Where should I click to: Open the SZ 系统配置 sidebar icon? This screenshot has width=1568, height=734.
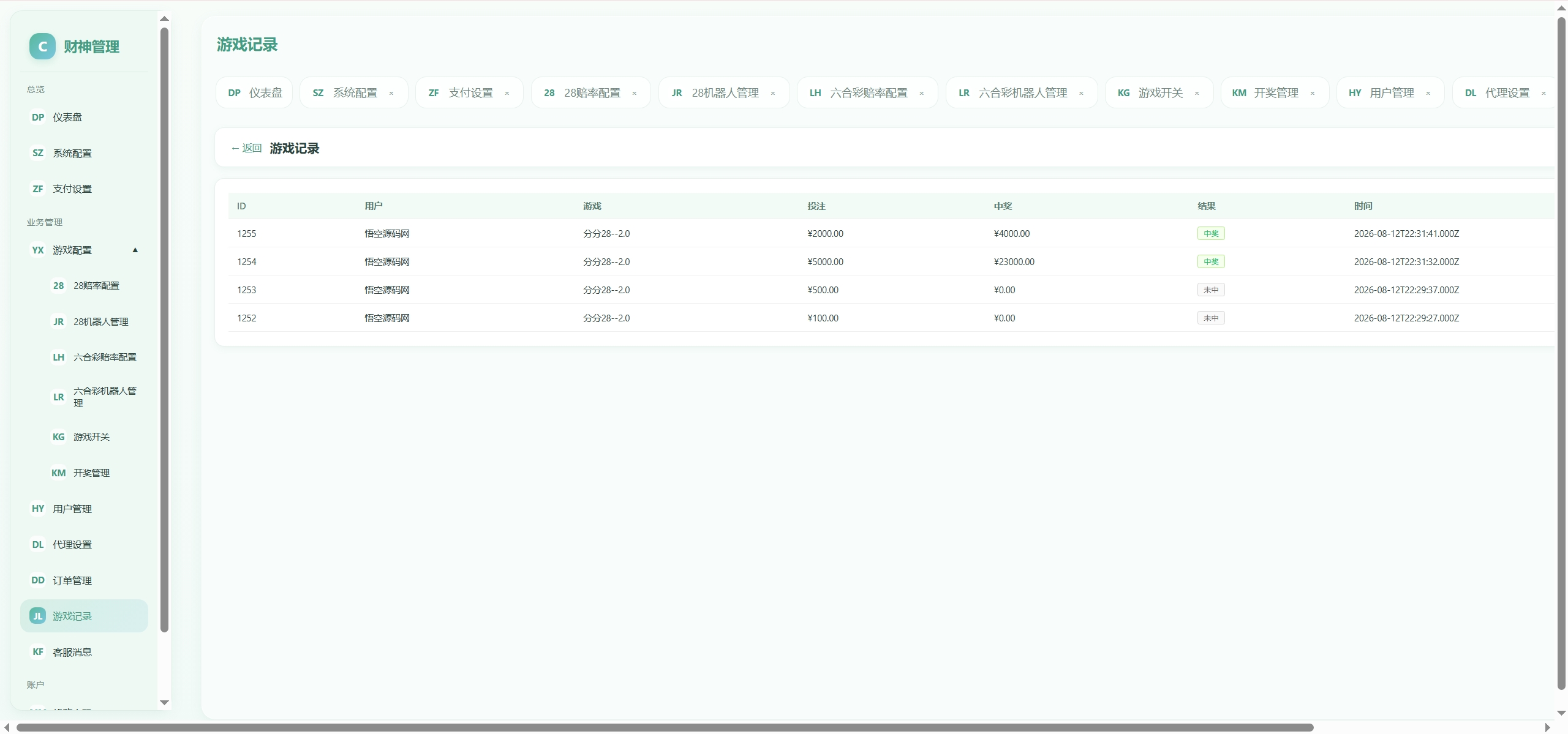[x=38, y=153]
